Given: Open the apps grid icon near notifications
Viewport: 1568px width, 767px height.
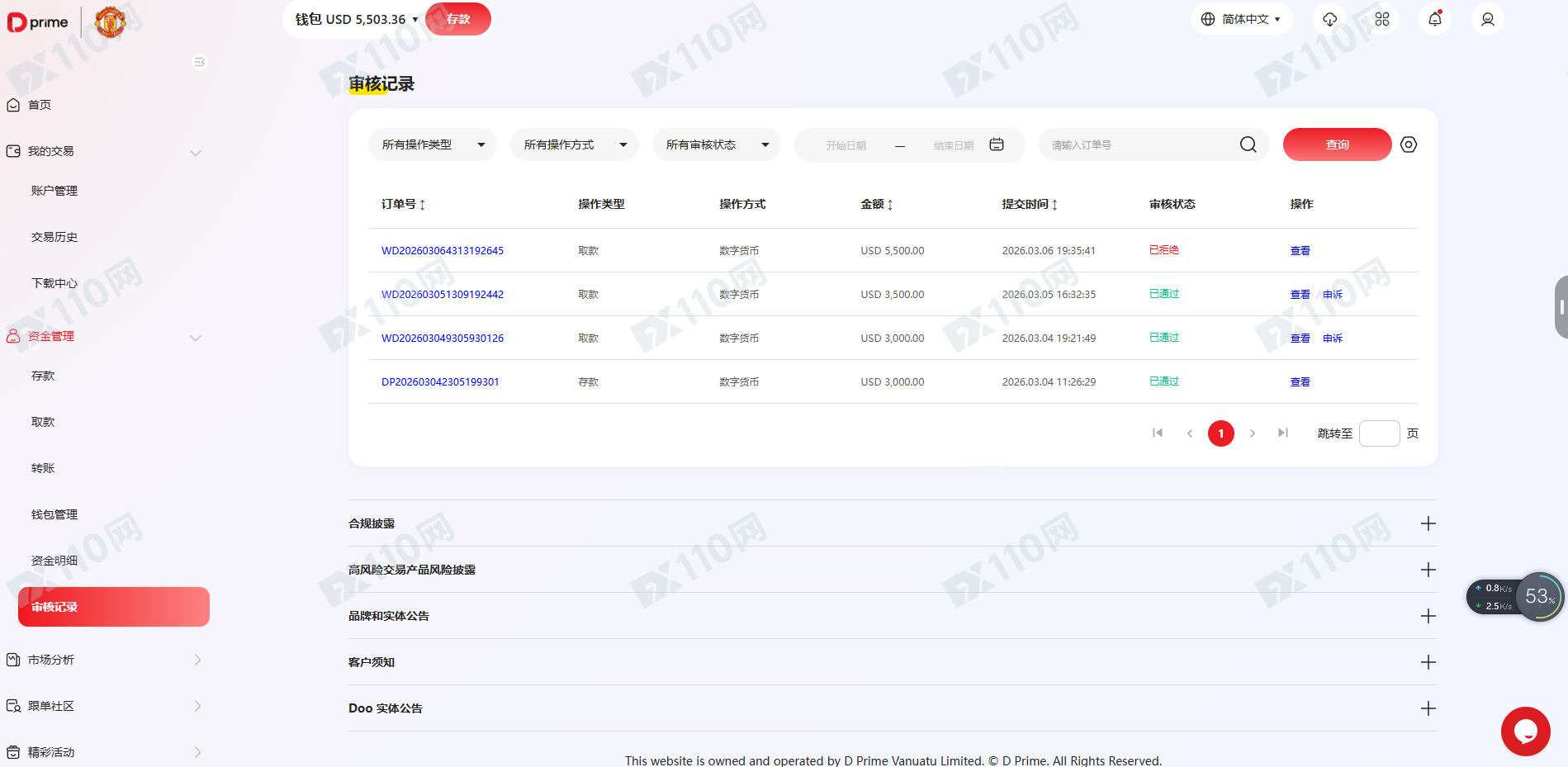Looking at the screenshot, I should coord(1381,18).
